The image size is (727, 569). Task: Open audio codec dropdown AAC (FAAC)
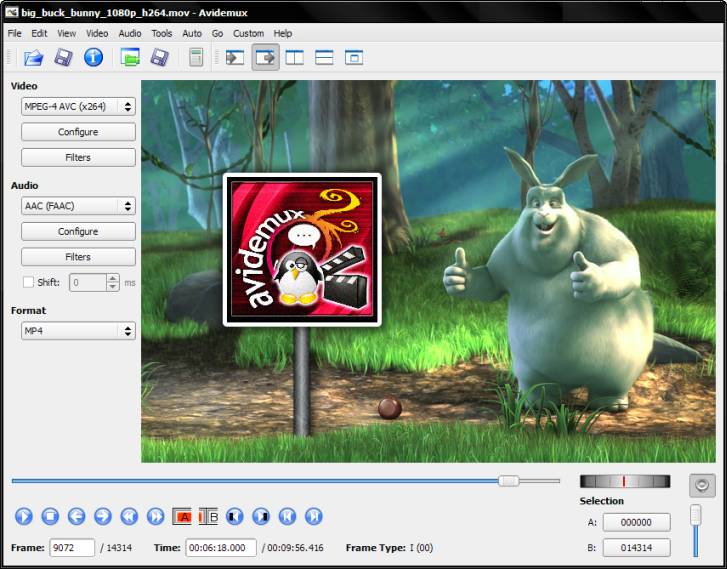pos(78,206)
